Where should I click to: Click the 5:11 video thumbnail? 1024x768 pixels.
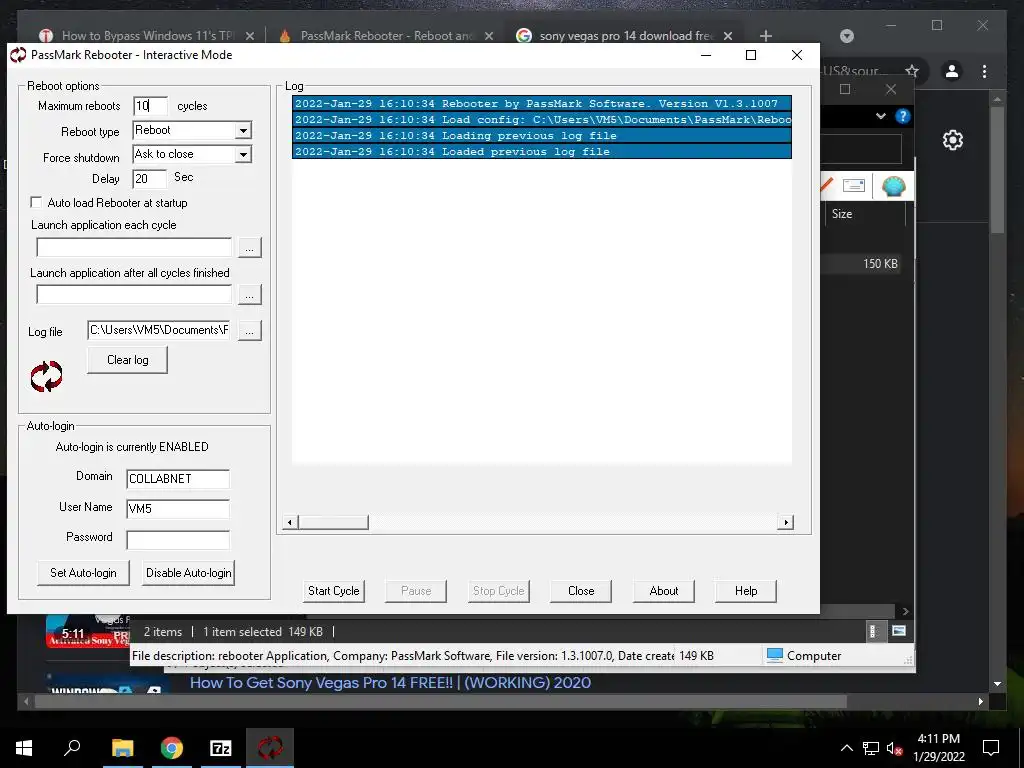88,632
